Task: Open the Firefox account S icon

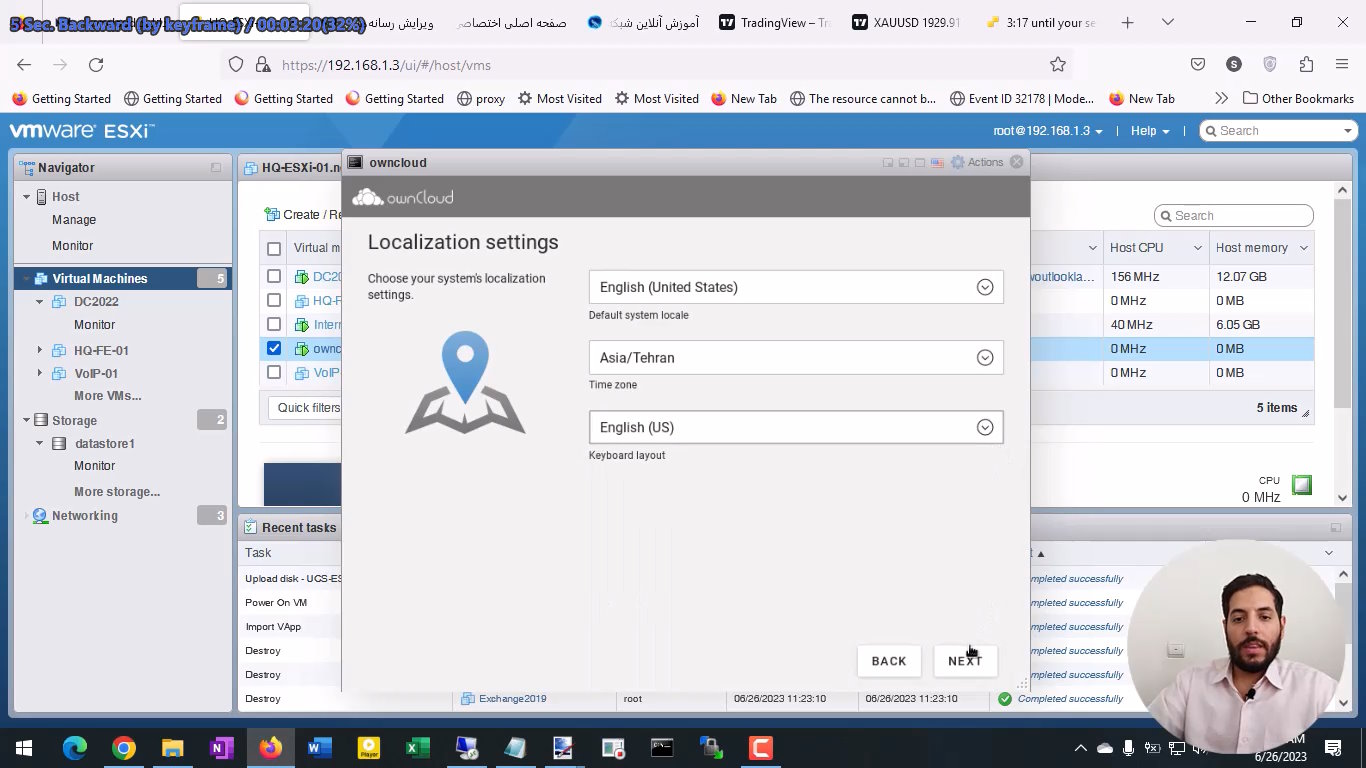Action: click(1234, 64)
